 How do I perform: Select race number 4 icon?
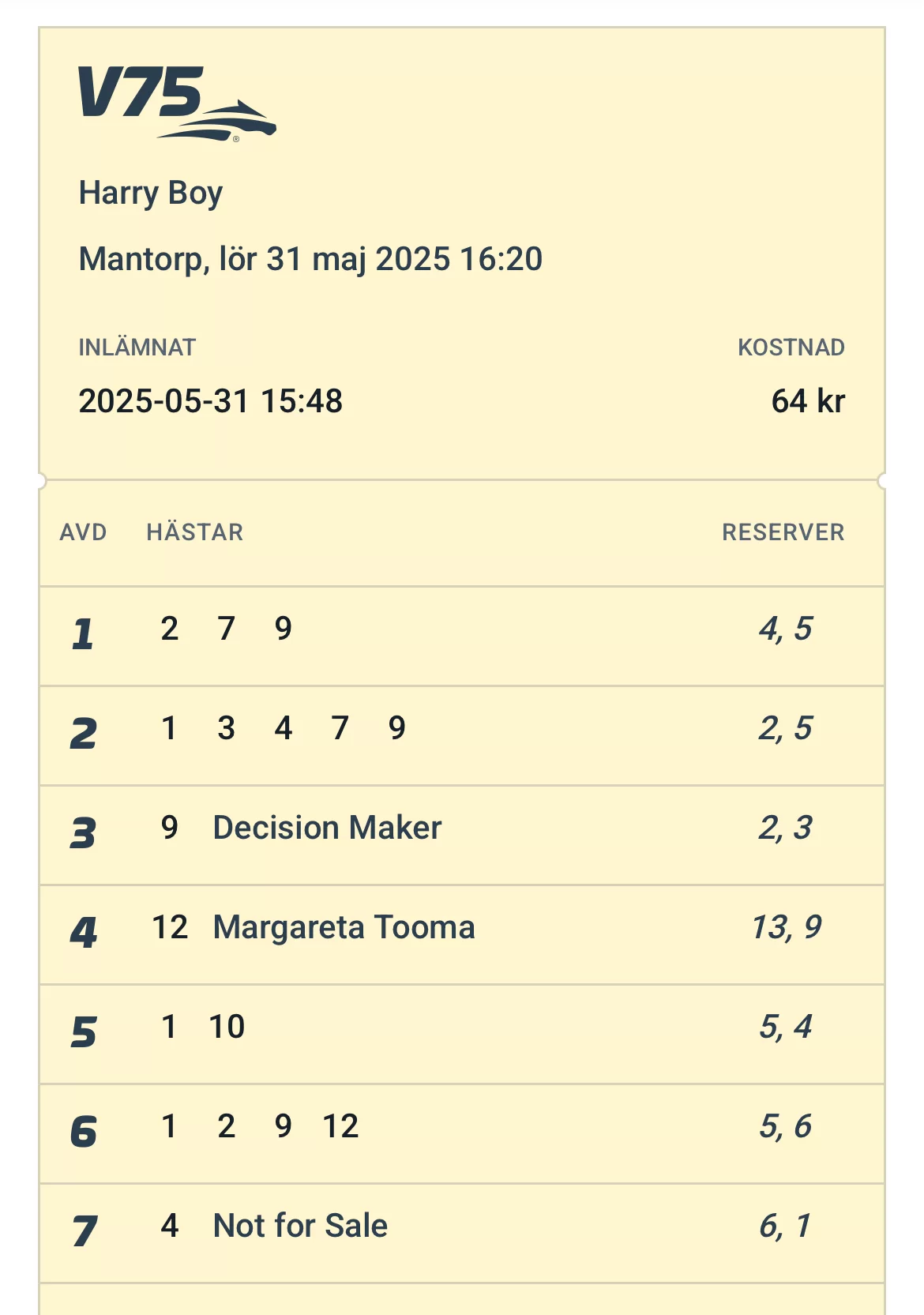coord(83,933)
